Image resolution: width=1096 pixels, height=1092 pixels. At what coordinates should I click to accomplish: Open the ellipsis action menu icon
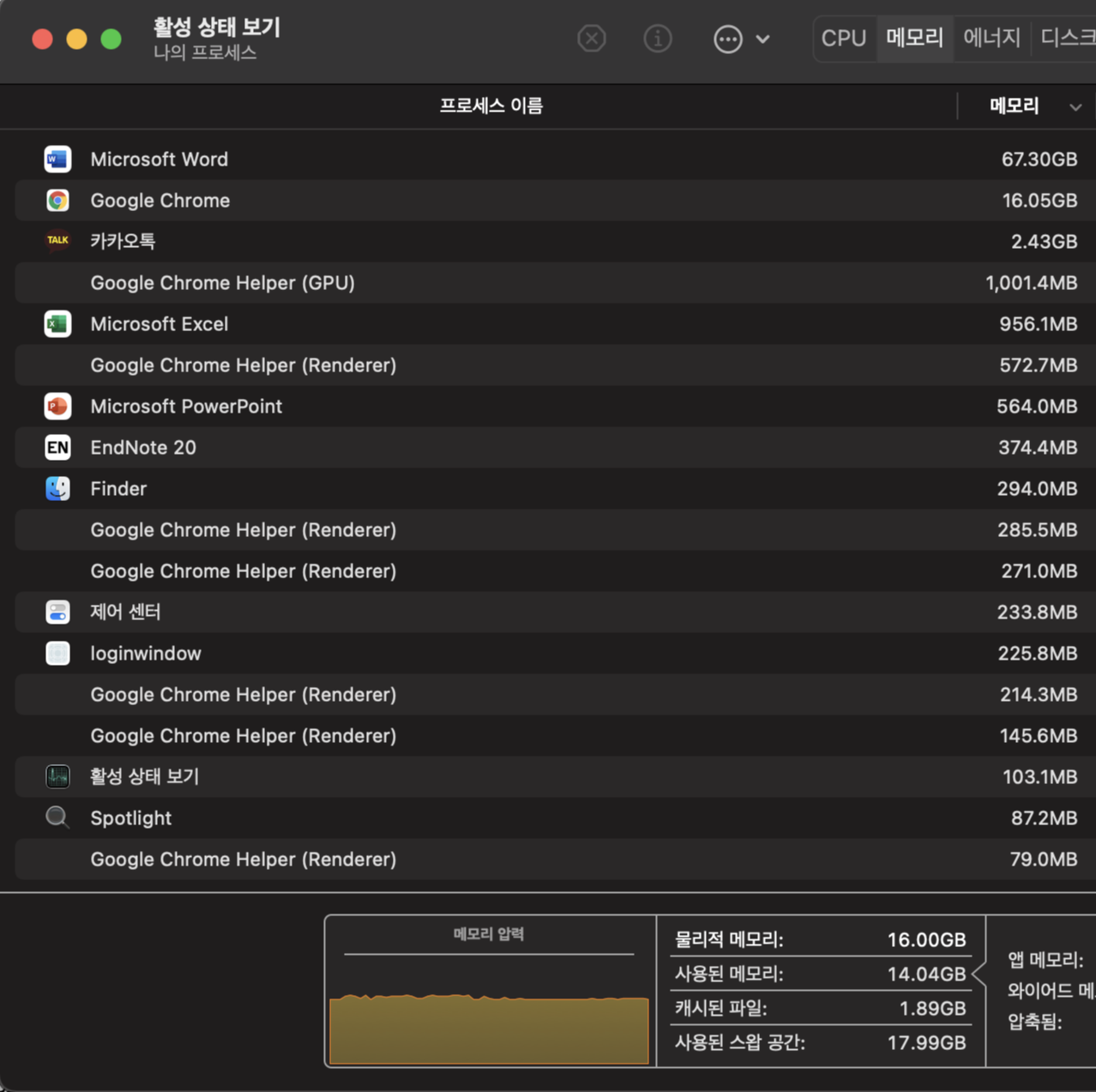click(728, 39)
